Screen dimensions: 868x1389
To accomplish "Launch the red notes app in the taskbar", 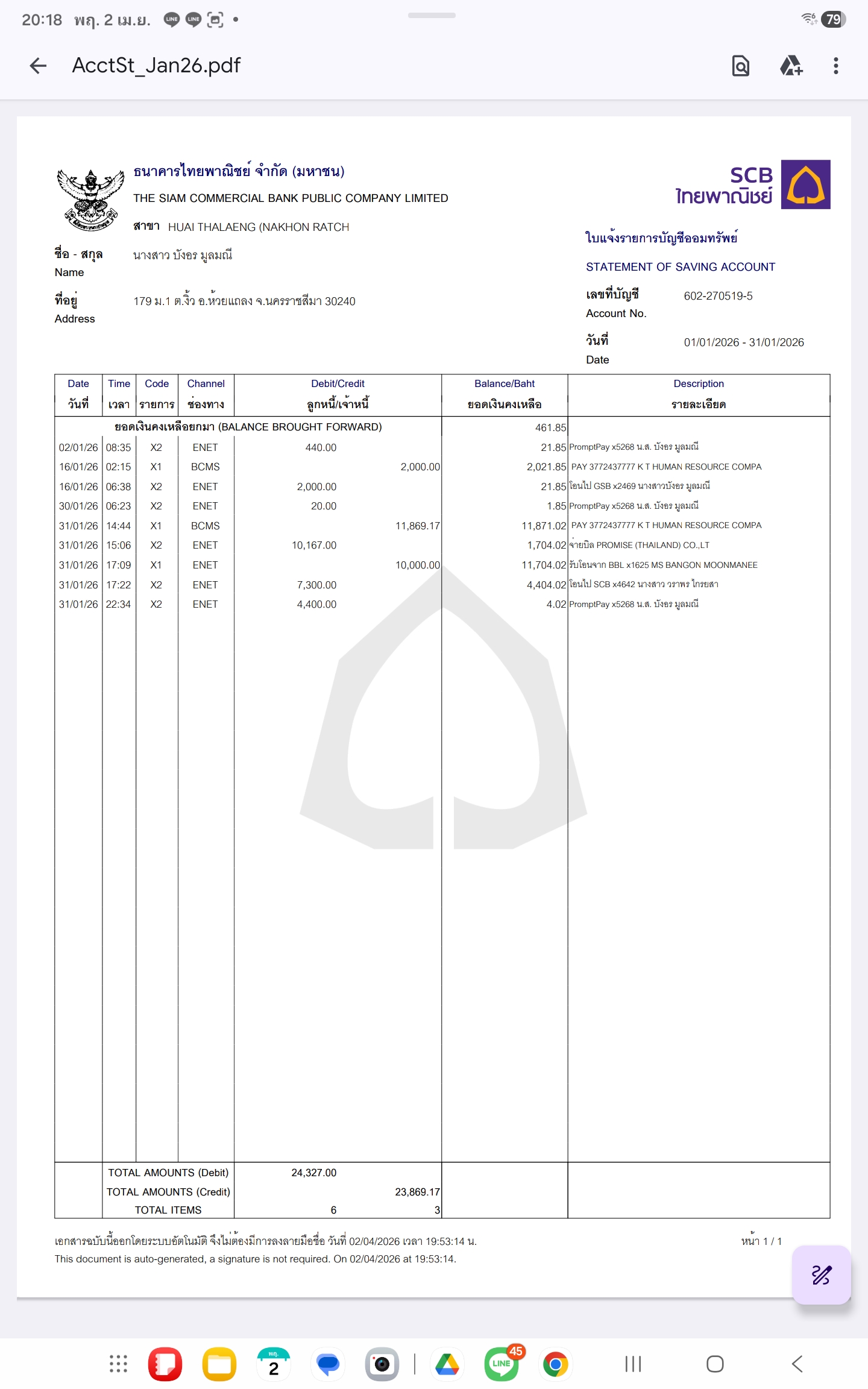I will (165, 1364).
